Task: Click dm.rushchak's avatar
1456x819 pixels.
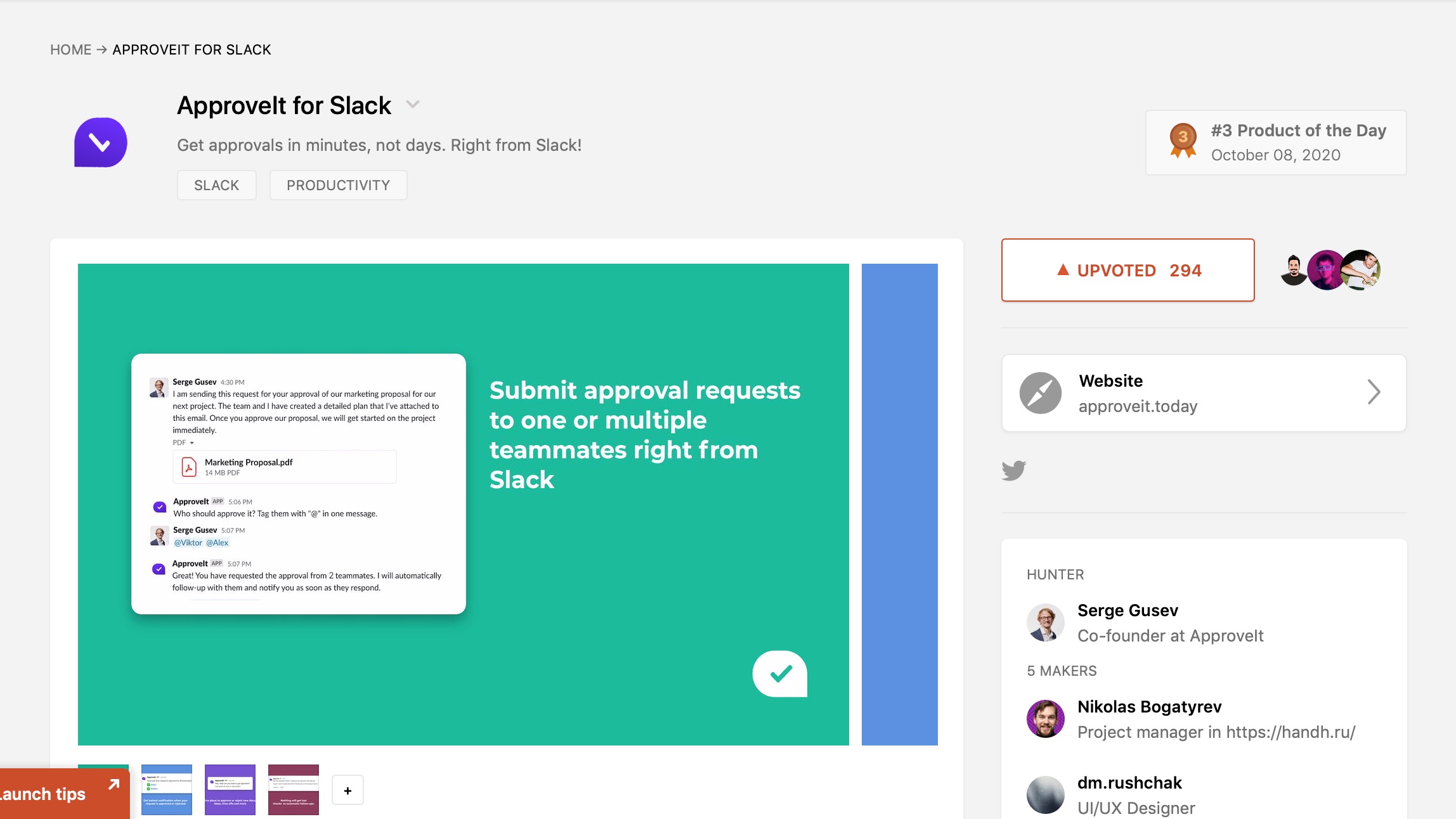Action: click(x=1046, y=795)
